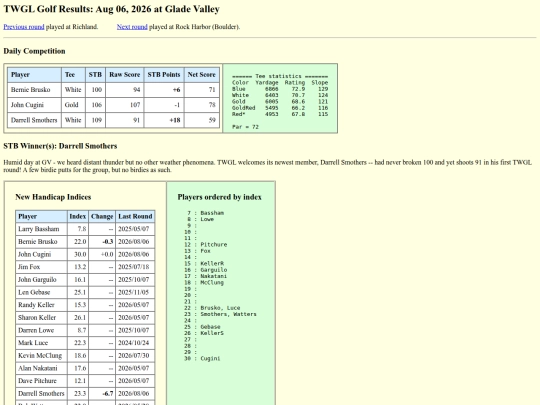The height and width of the screenshot is (405, 540).
Task: Click the 2026/07/30 last round date
Action: (134, 356)
